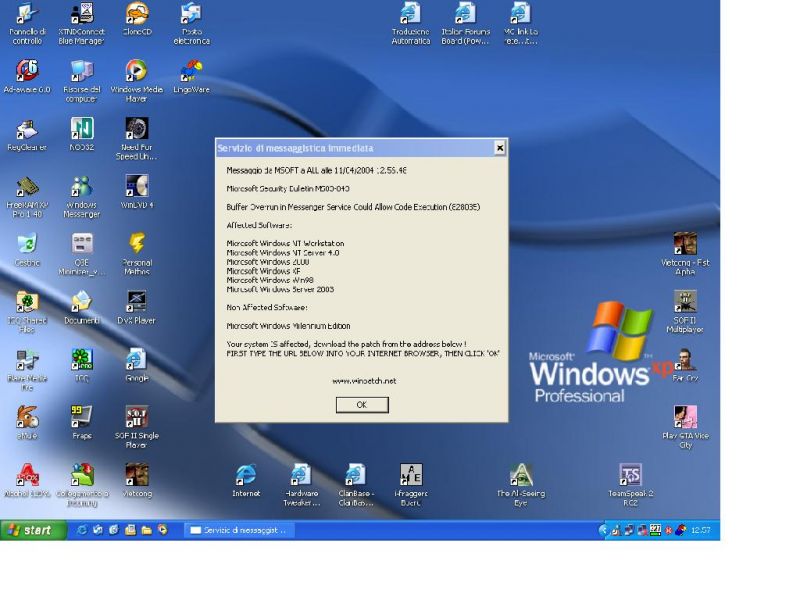Open the Internet Explorer desktop icon
This screenshot has width=800, height=600.
pyautogui.click(x=246, y=481)
